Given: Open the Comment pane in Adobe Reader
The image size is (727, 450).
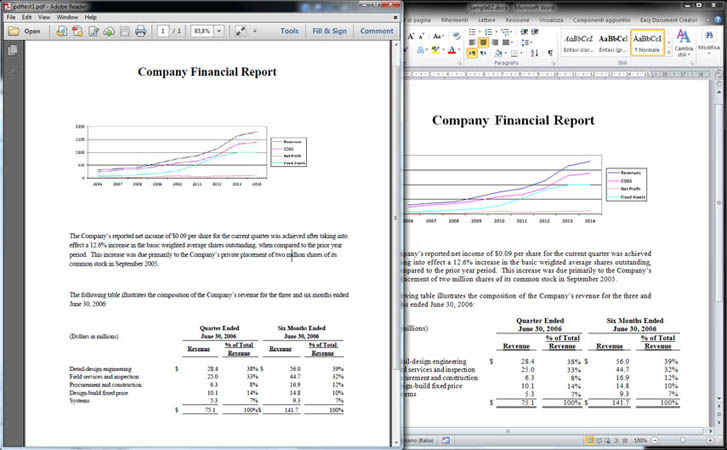Looking at the screenshot, I should point(376,31).
